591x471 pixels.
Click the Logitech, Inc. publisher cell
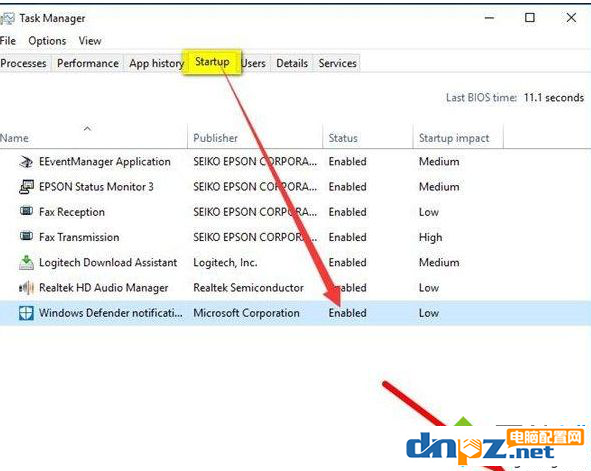tap(225, 263)
